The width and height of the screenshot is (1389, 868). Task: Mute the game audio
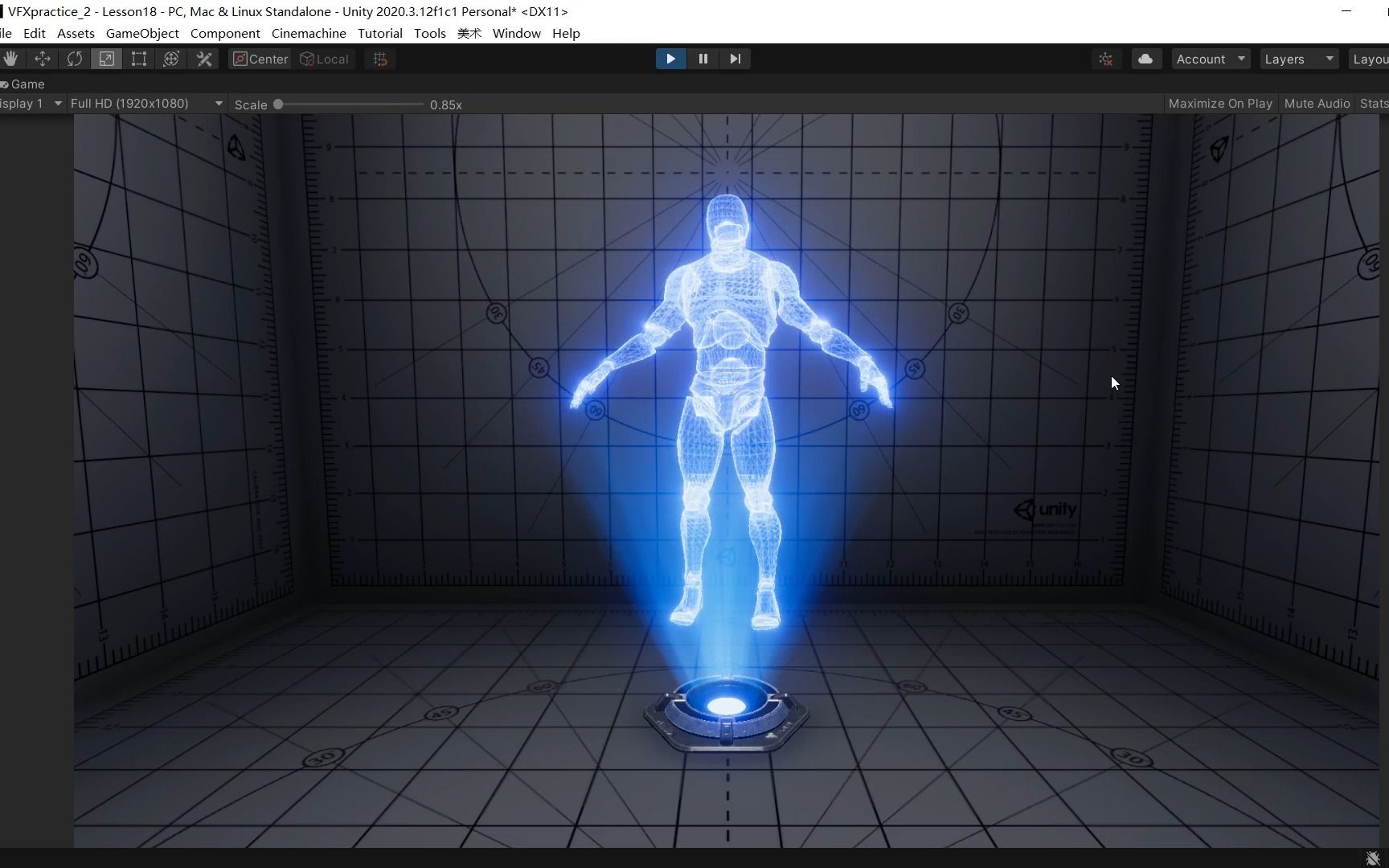1316,104
